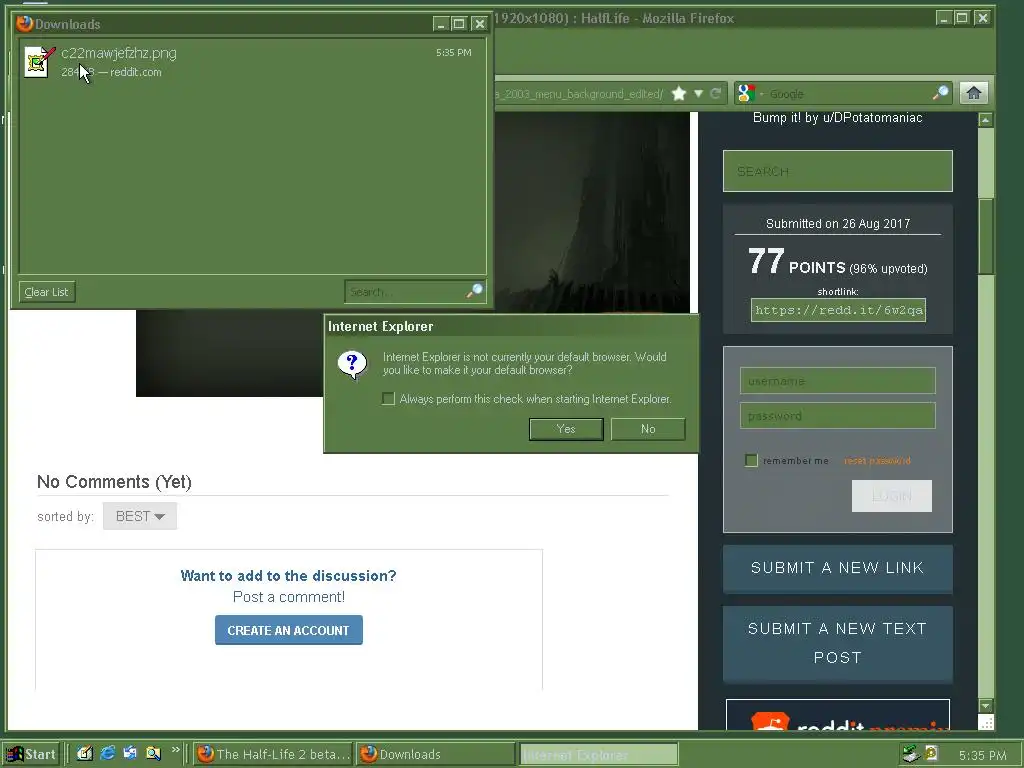The width and height of the screenshot is (1024, 768).
Task: Focus the username field
Action: [838, 381]
